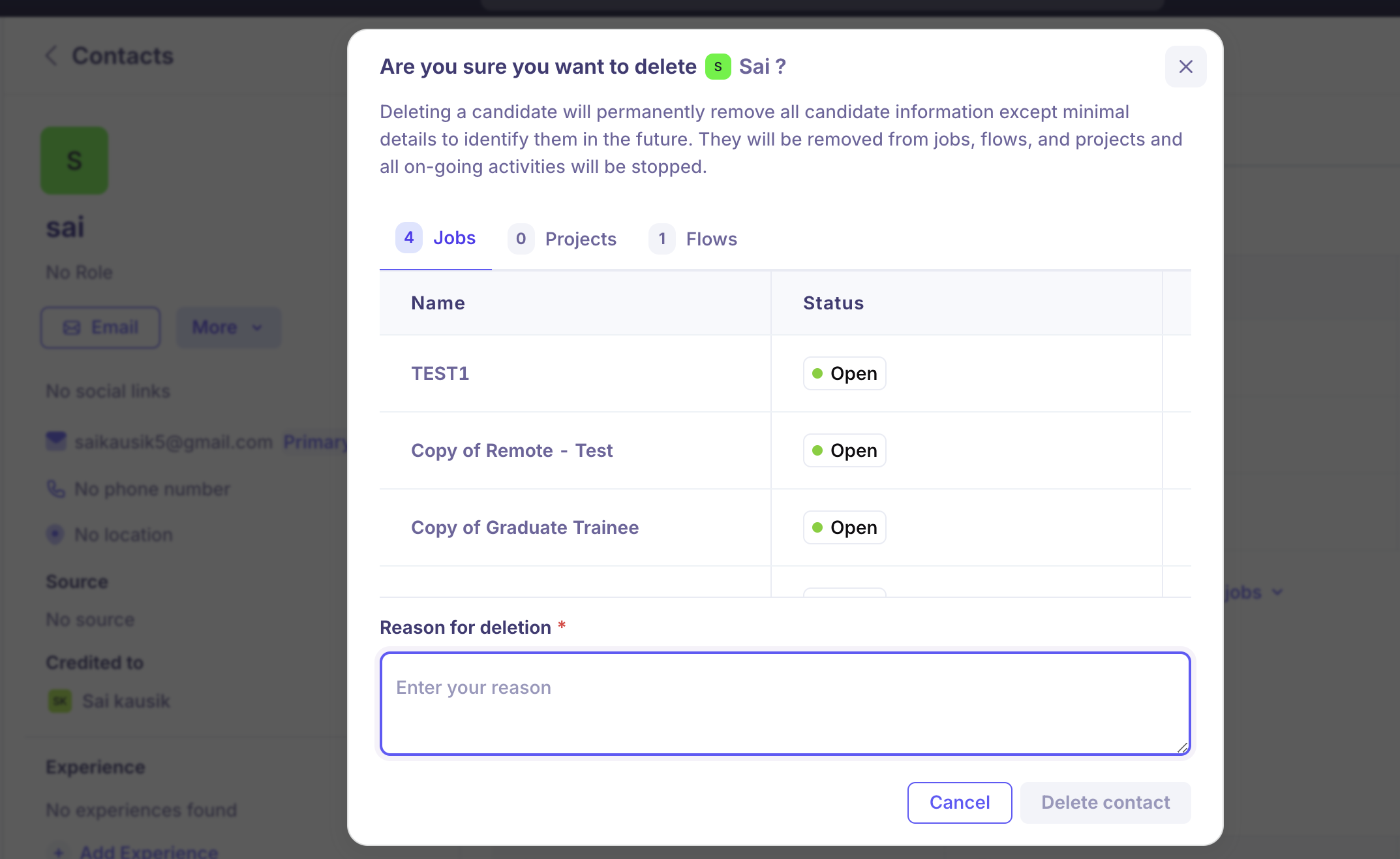1400x859 pixels.
Task: Click the large green S profile avatar
Action: point(74,161)
